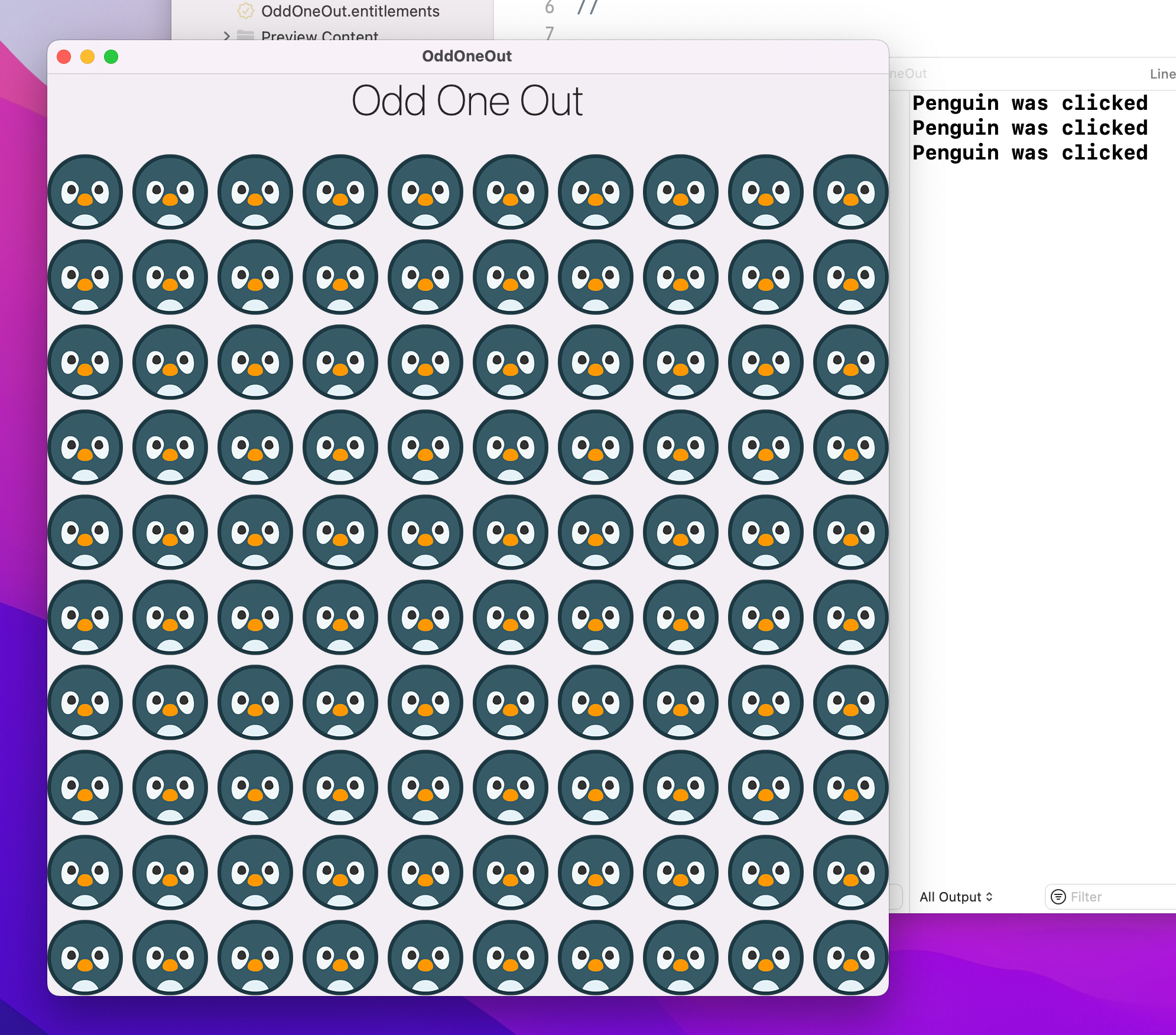The image size is (1176, 1035).
Task: Click the penguin in the top-left corner
Action: click(x=85, y=192)
